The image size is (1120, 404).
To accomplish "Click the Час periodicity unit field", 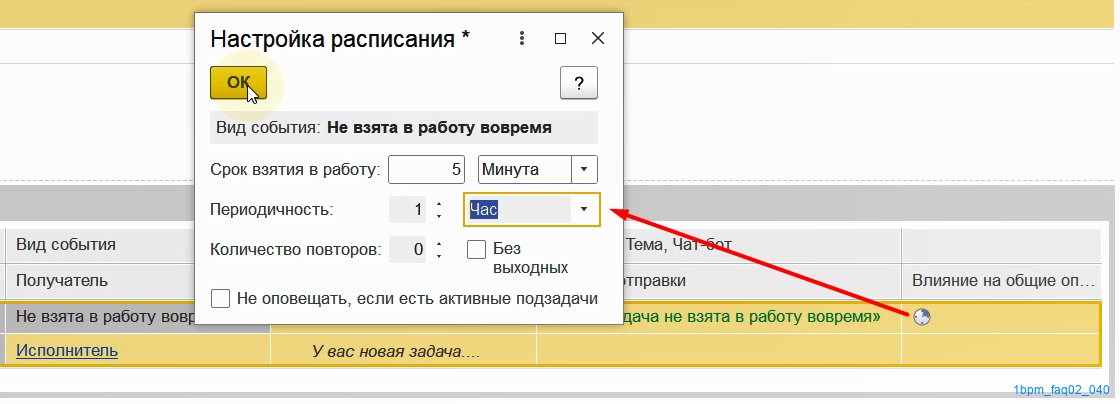I will coord(518,209).
